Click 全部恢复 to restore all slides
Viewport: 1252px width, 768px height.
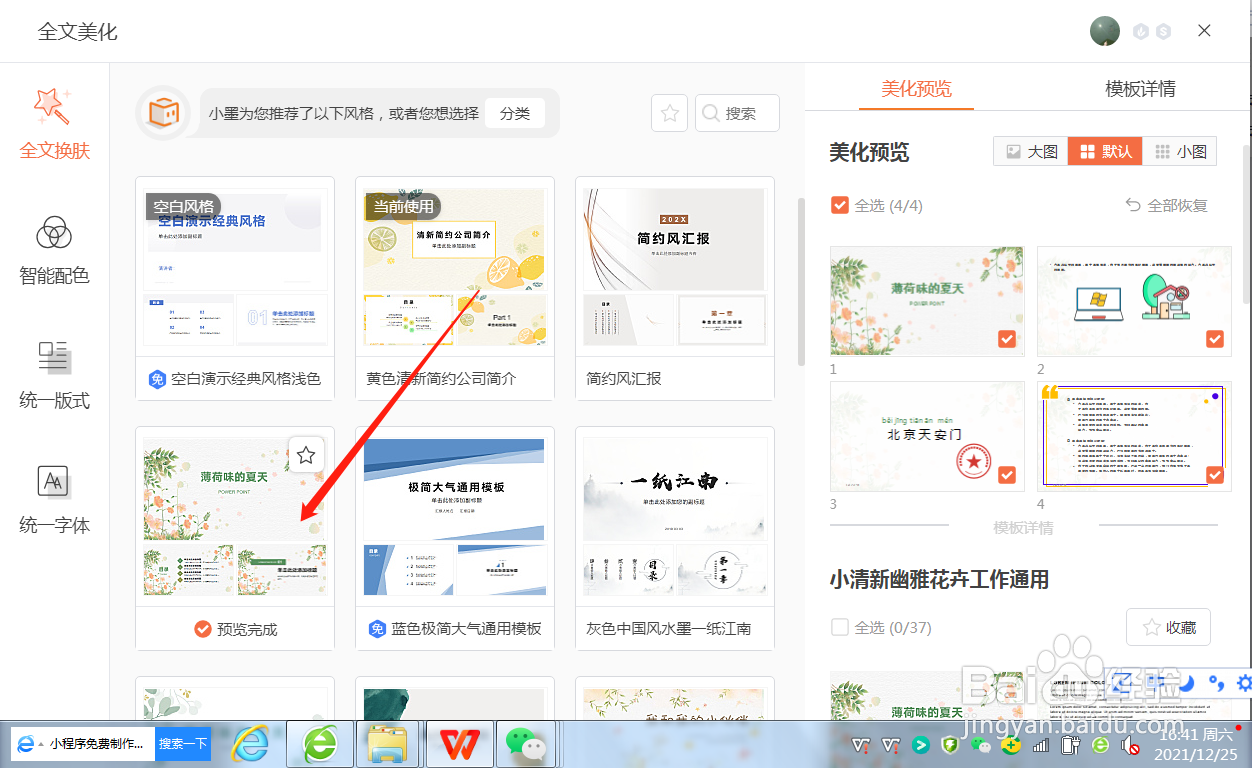tap(1166, 205)
